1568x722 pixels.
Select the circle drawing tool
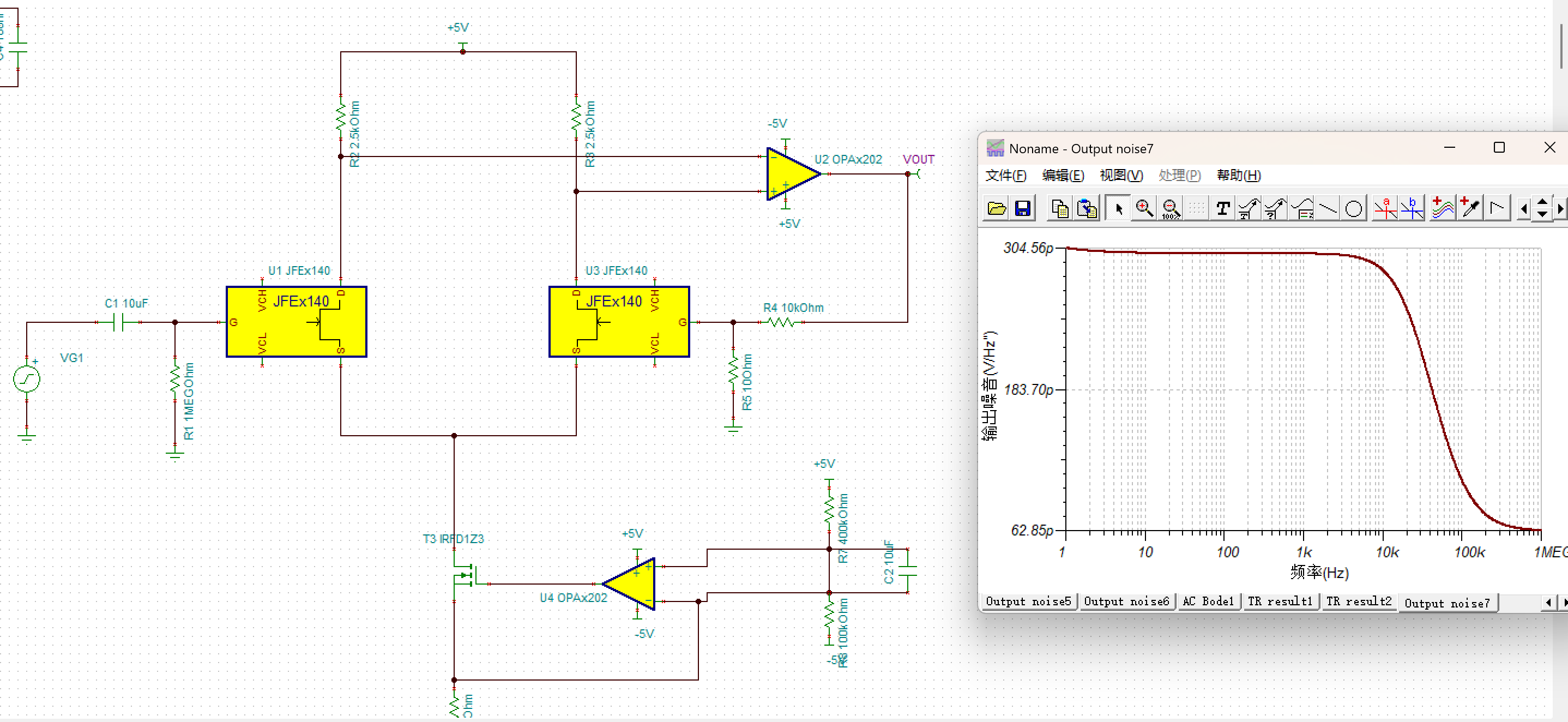1354,209
